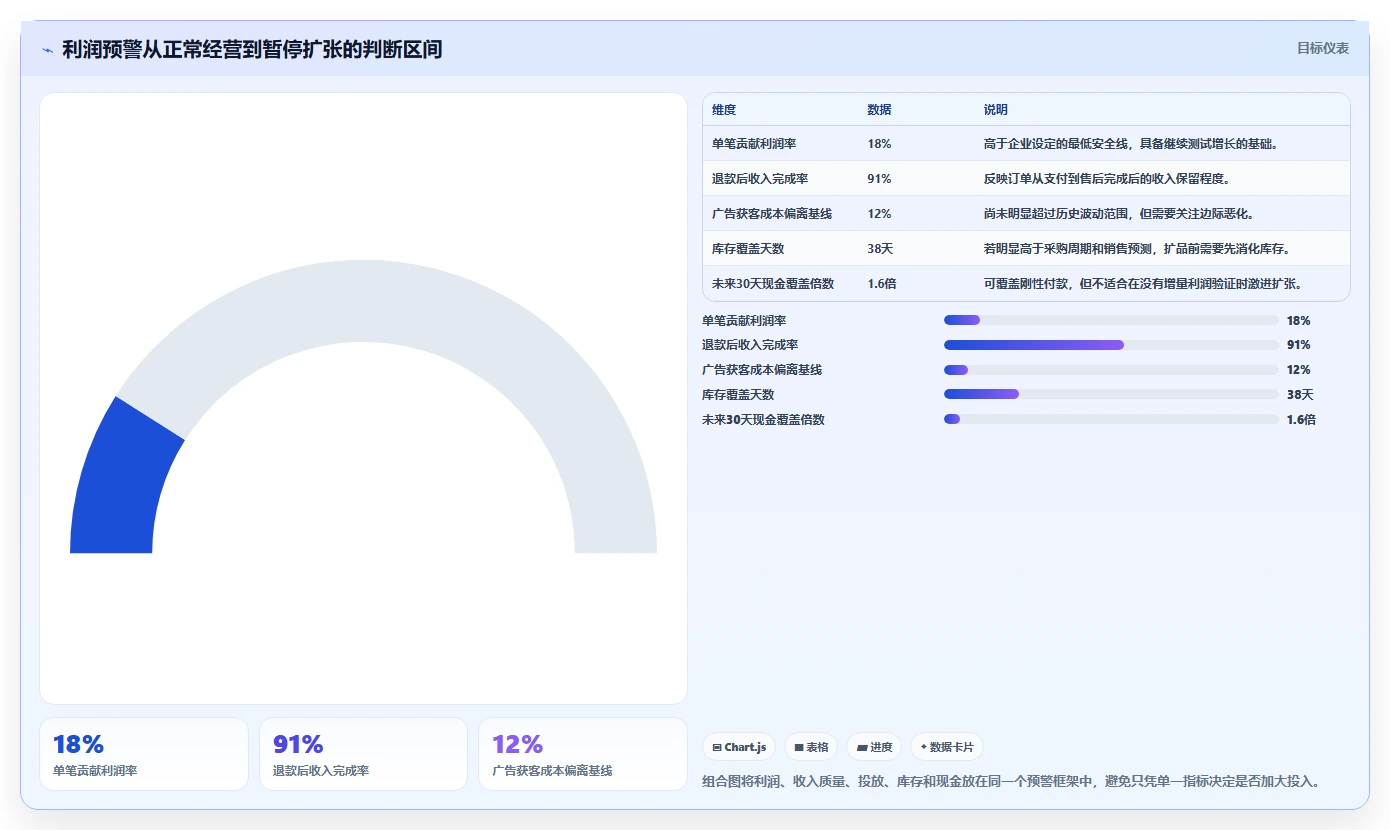Image resolution: width=1390 pixels, height=830 pixels.
Task: Click the description starting 高于企业设定的最低安全线
Action: pyautogui.click(x=1131, y=144)
